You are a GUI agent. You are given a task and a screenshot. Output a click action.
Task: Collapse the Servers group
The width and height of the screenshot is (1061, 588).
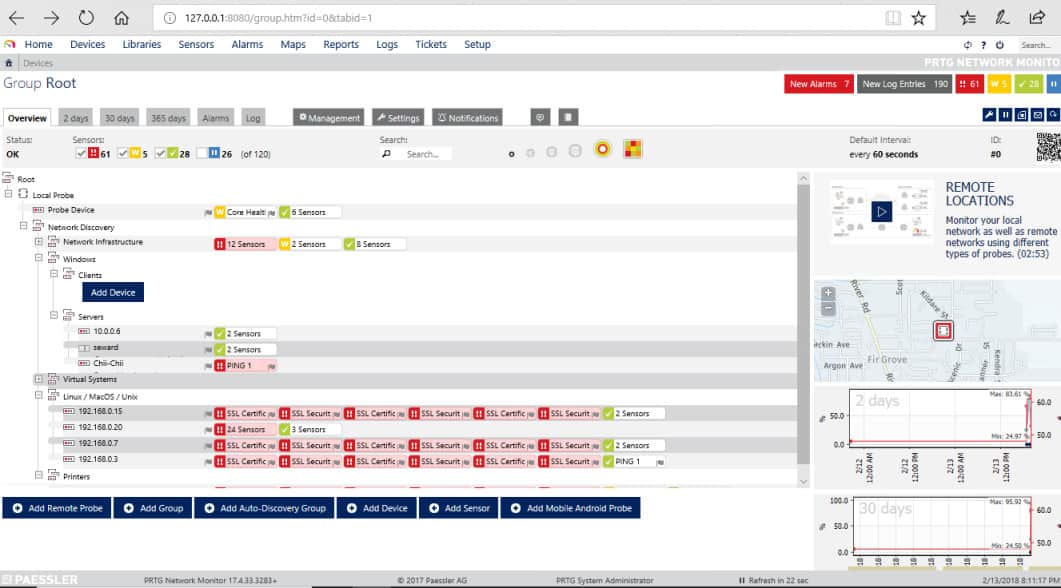(54, 315)
